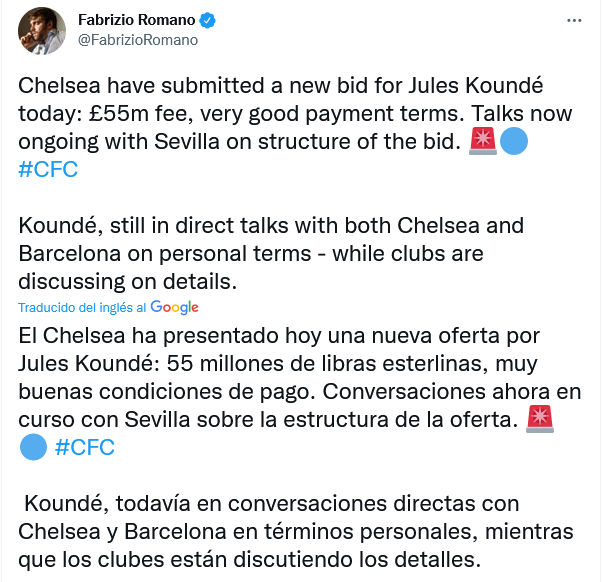Open the tweet's three-dot more menu

574,20
